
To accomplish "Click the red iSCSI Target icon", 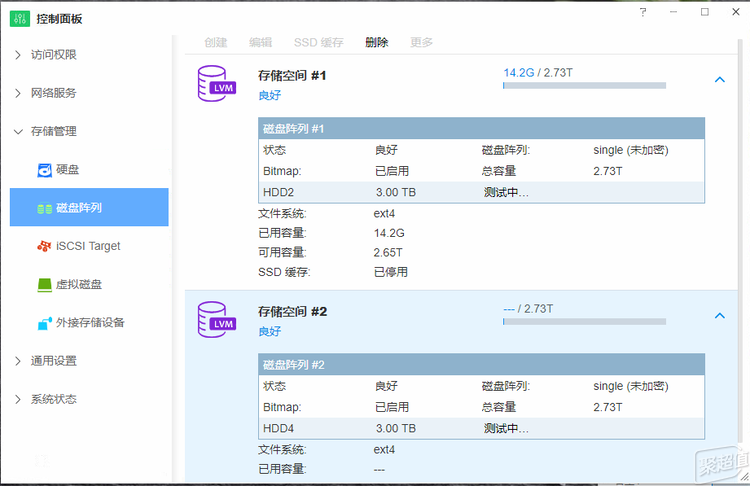I will tap(44, 246).
